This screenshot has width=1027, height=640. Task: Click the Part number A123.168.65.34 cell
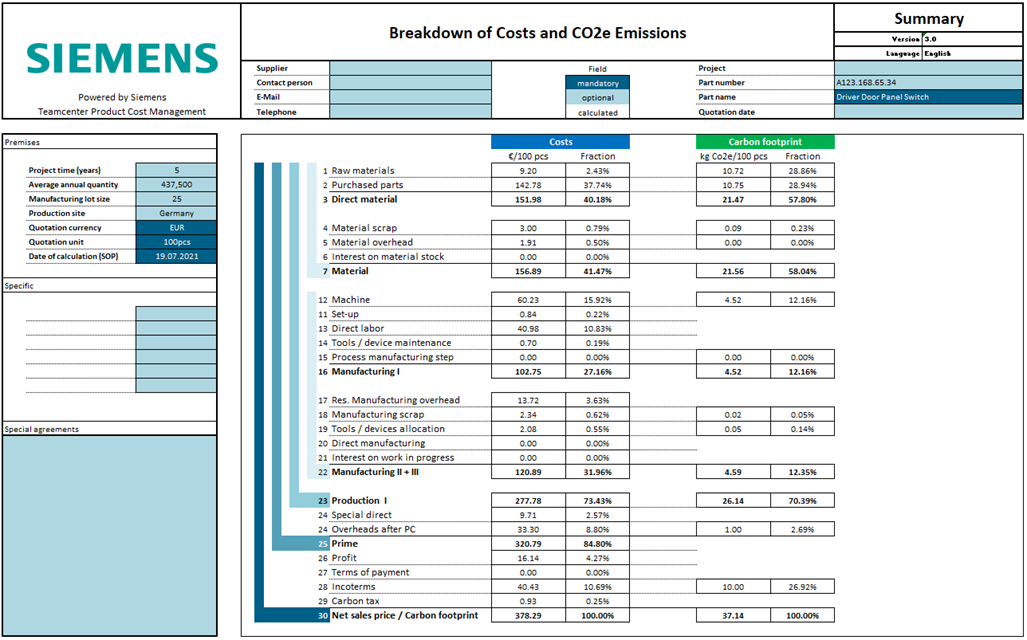tap(928, 83)
